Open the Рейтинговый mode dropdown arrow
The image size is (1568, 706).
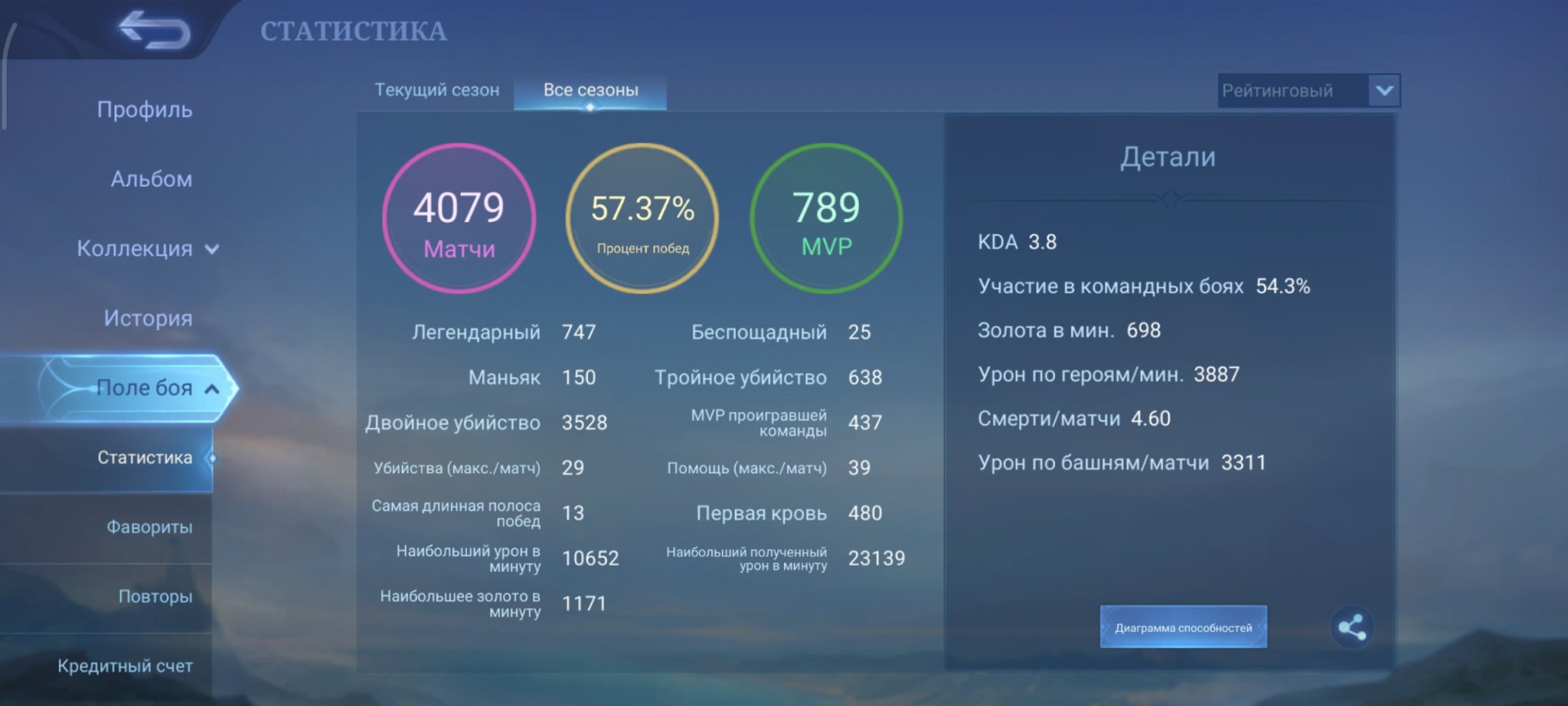coord(1384,91)
